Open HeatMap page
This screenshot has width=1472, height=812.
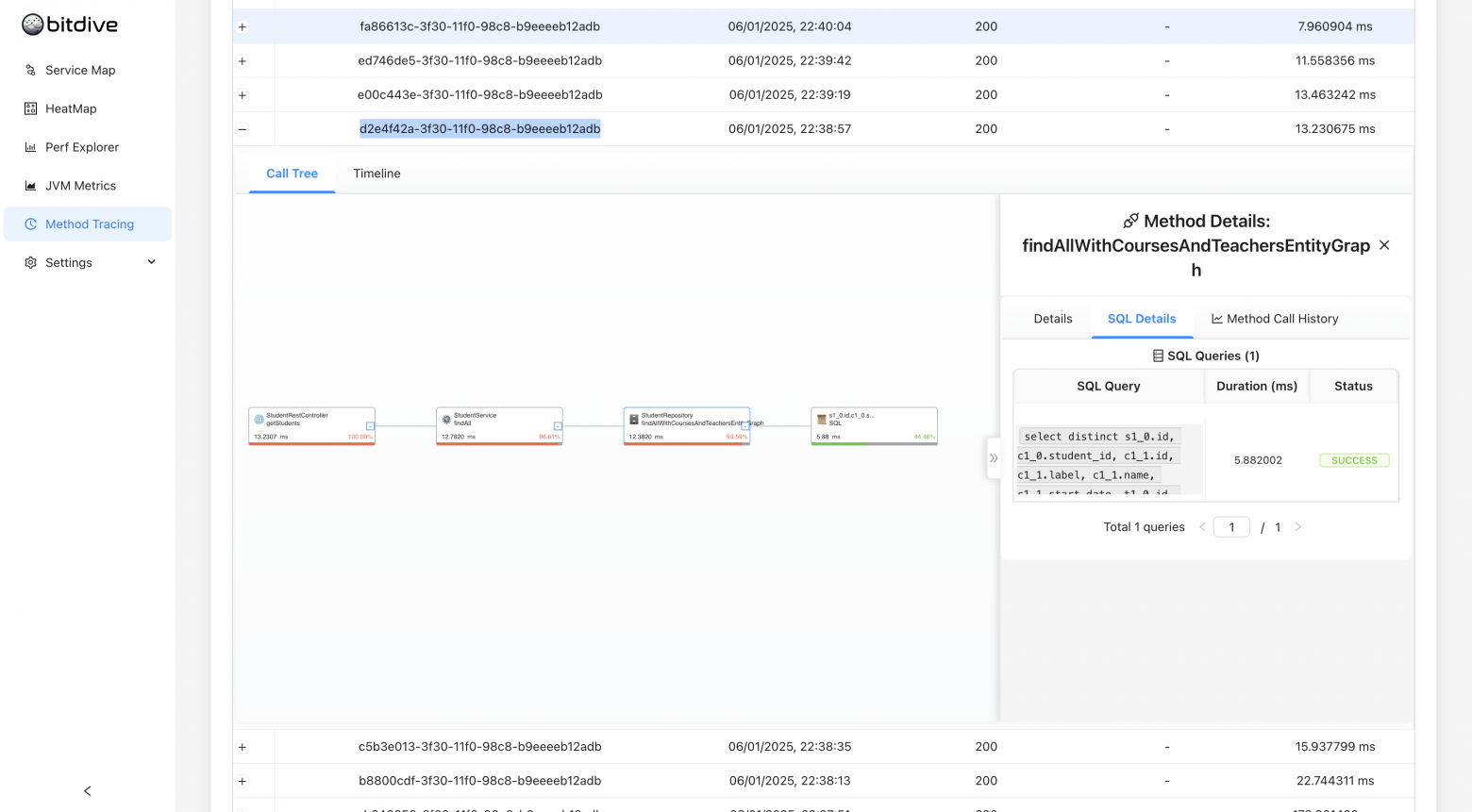[88, 108]
